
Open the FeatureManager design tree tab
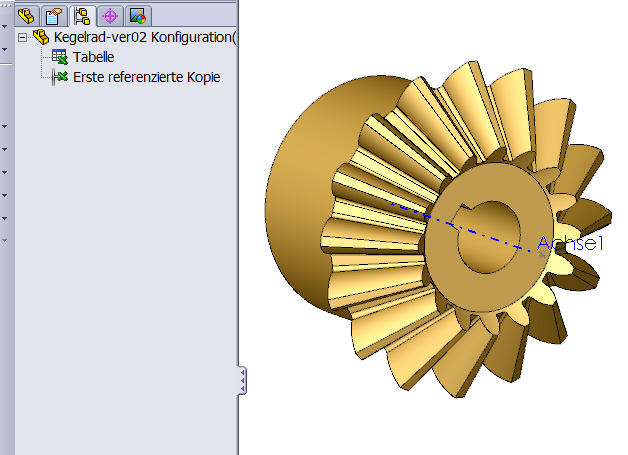click(x=27, y=16)
